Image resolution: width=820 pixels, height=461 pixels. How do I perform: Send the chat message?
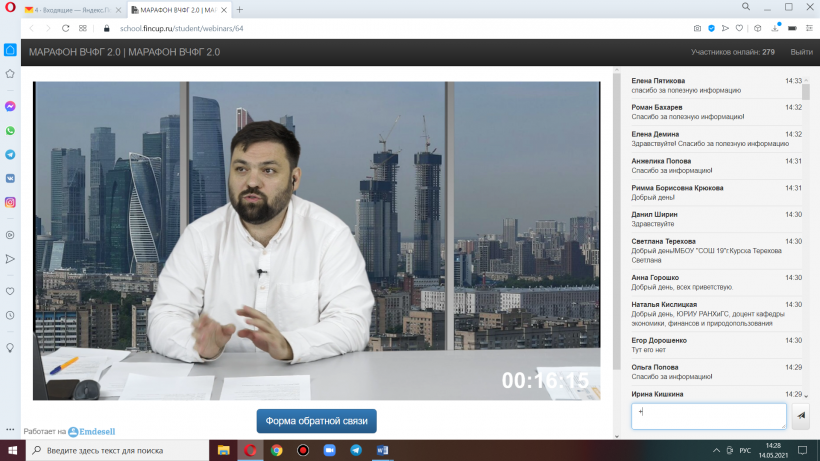(x=801, y=416)
